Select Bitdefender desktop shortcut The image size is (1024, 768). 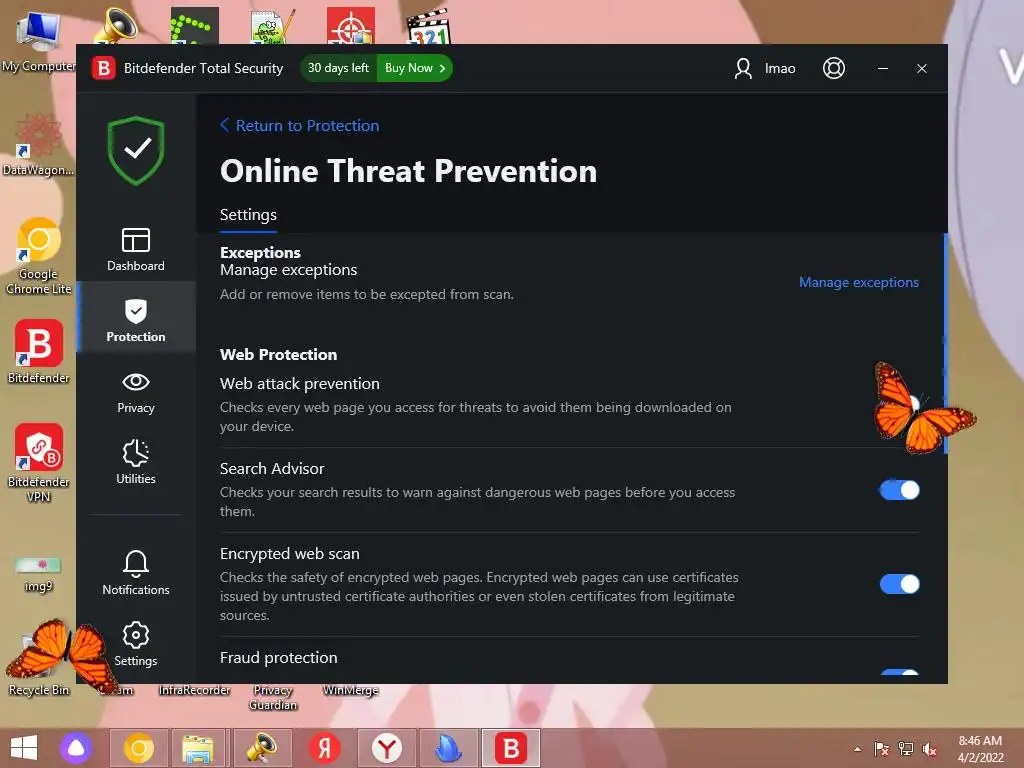point(38,351)
